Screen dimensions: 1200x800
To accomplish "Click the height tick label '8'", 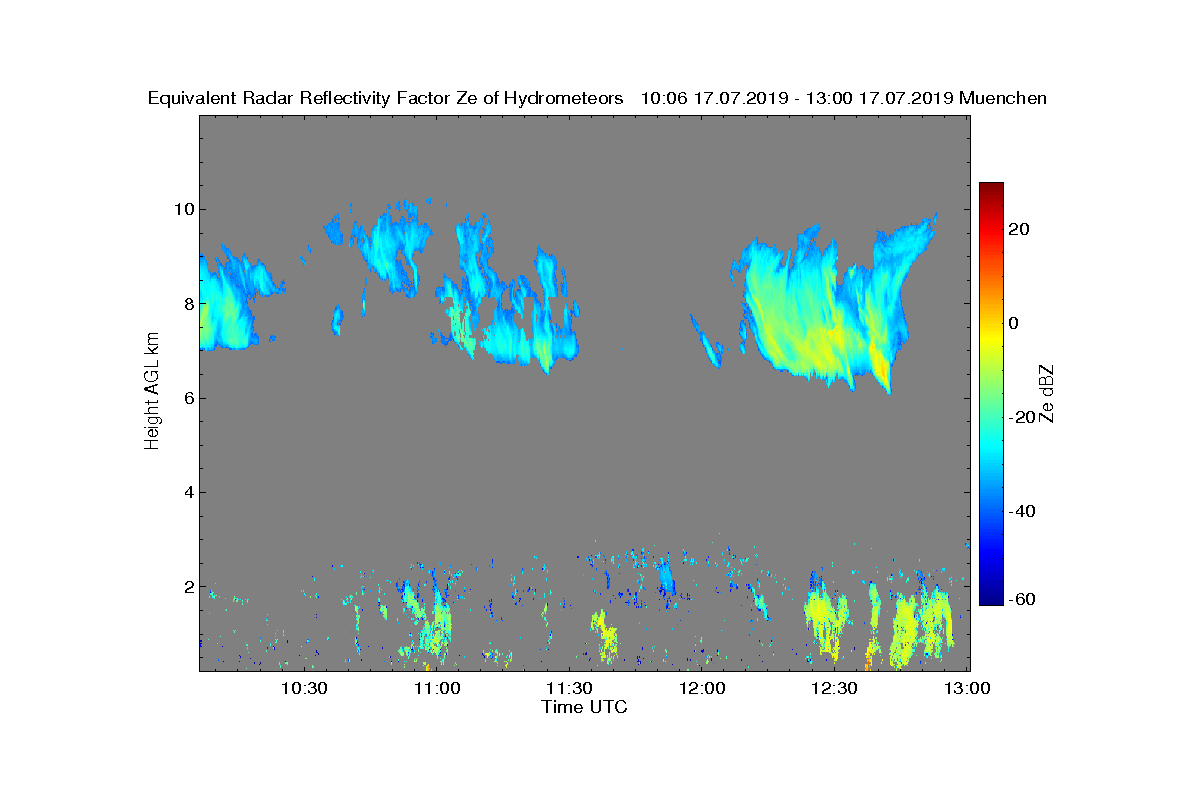I will point(187,304).
